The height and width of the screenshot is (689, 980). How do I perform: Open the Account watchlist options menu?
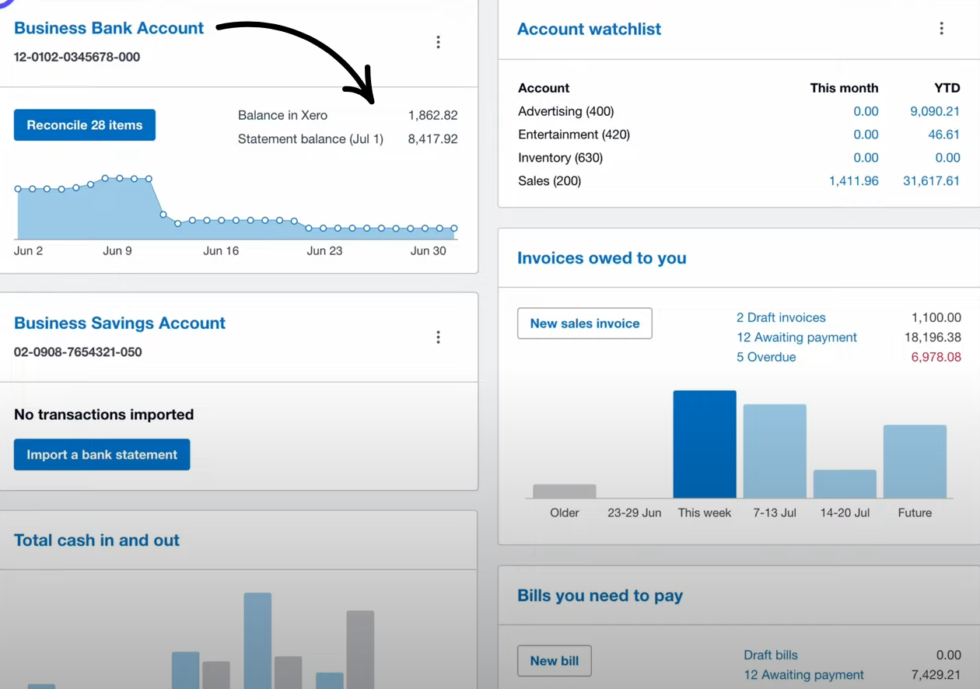coord(941,28)
